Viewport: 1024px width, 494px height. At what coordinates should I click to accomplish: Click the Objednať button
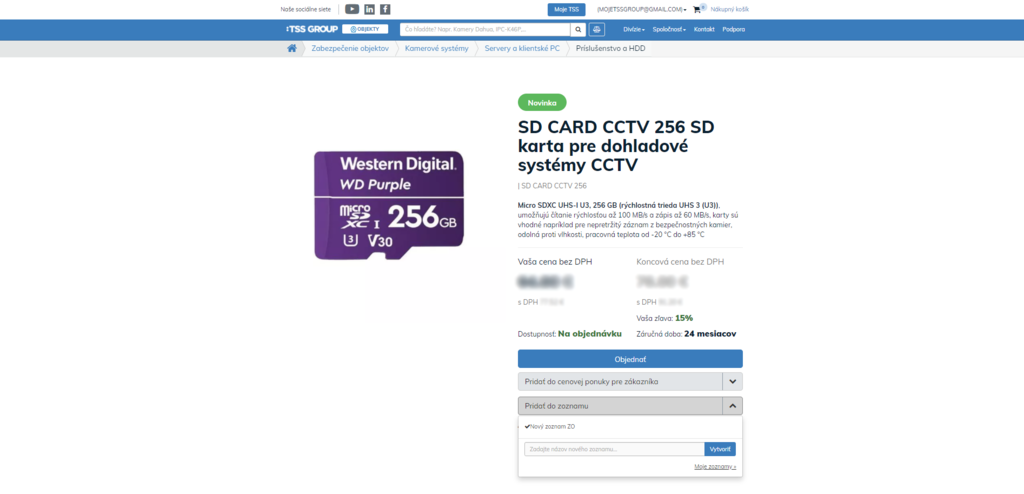(630, 359)
